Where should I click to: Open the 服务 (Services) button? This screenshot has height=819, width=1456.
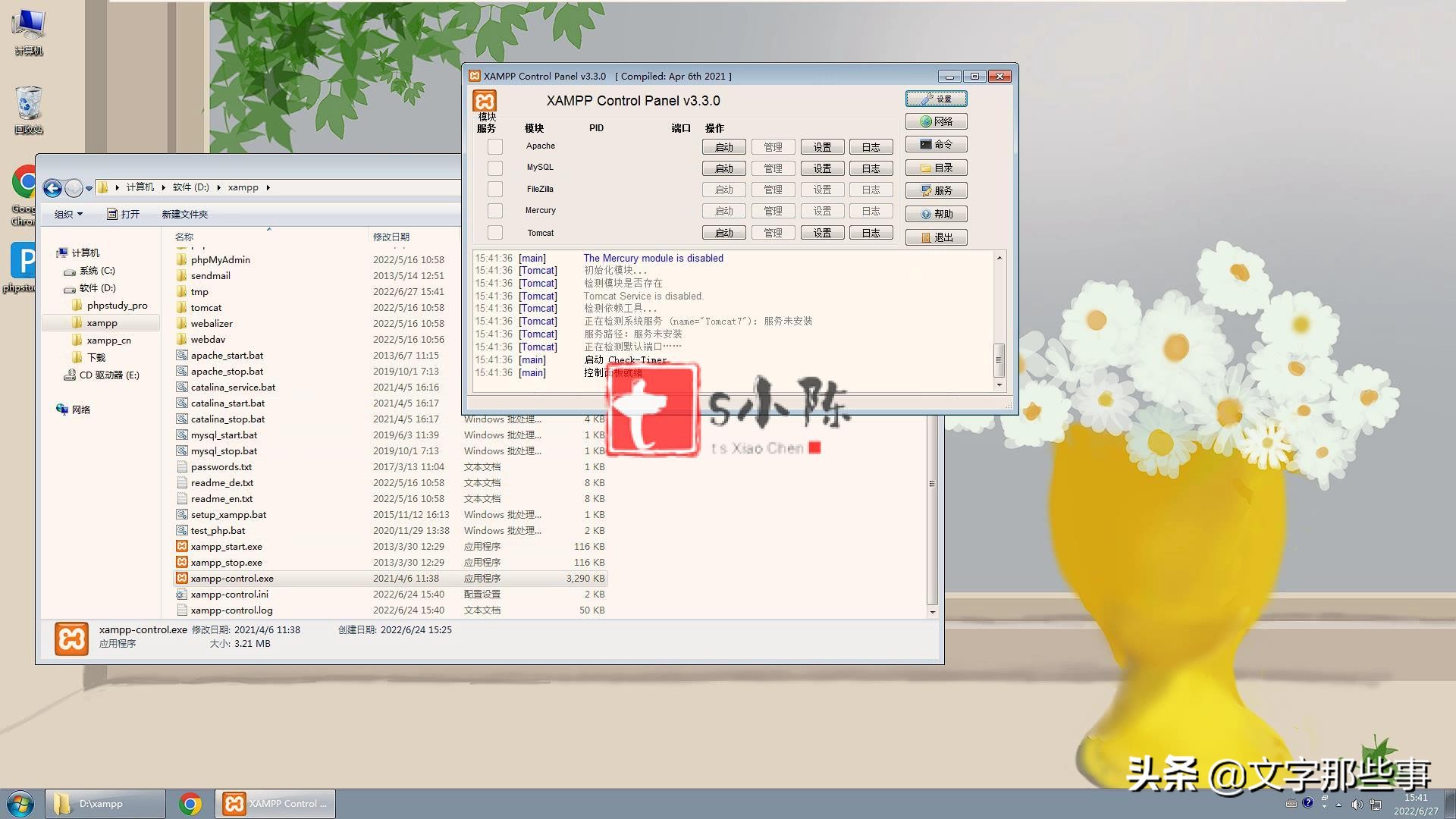pos(936,190)
